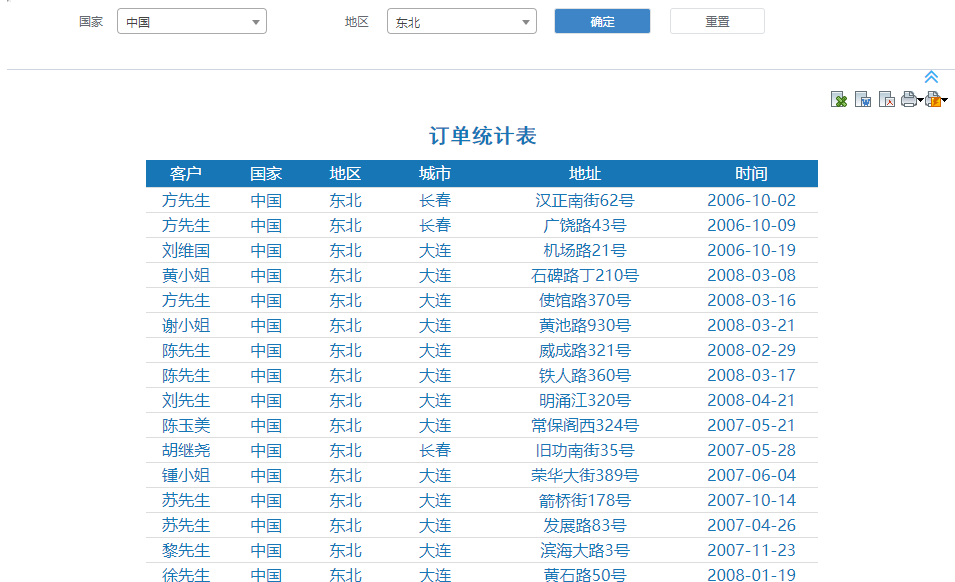Open the flash print icon's dropdown arrow
Screen dimensions: 955x582
(945, 100)
